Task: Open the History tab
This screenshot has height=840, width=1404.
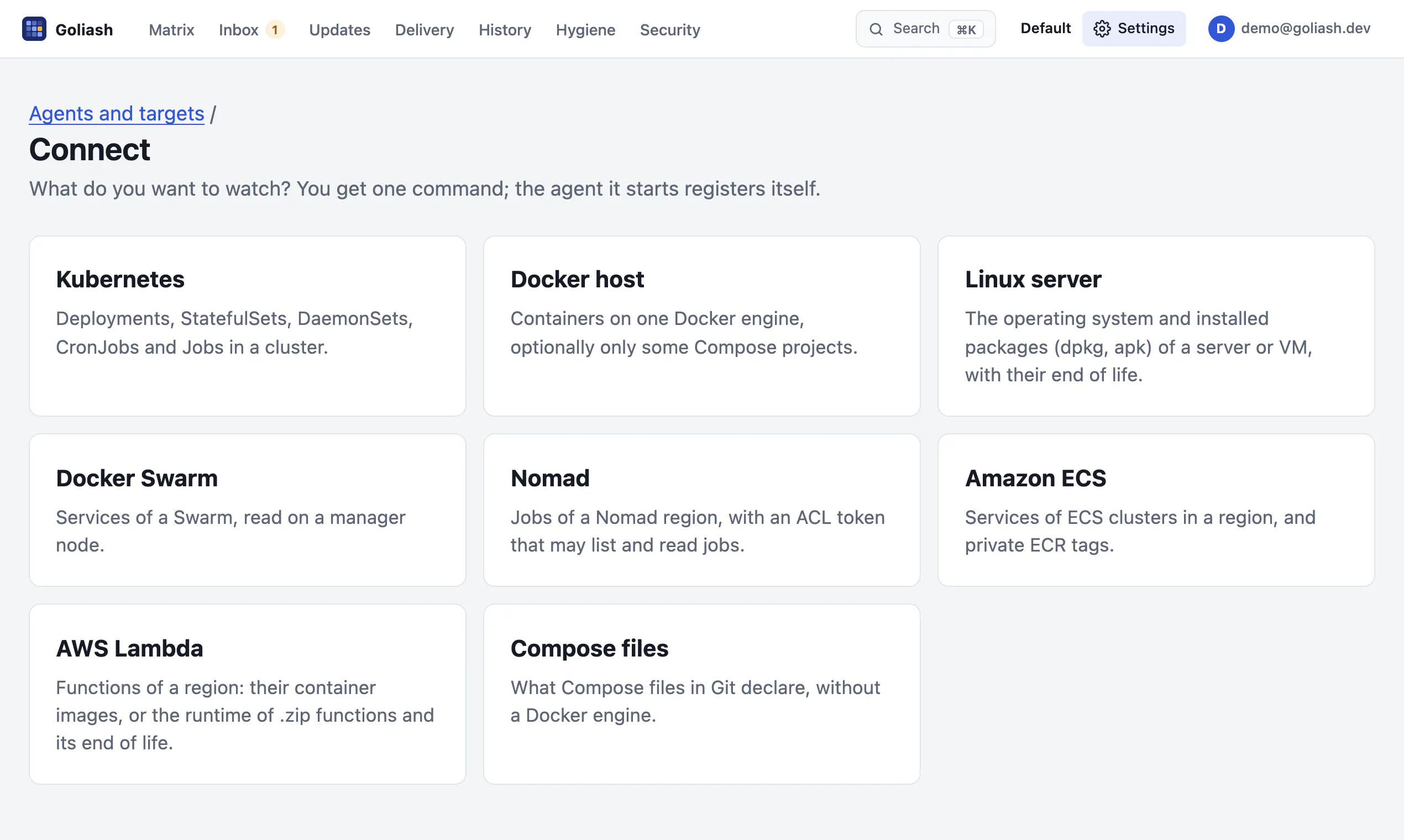Action: [x=505, y=29]
